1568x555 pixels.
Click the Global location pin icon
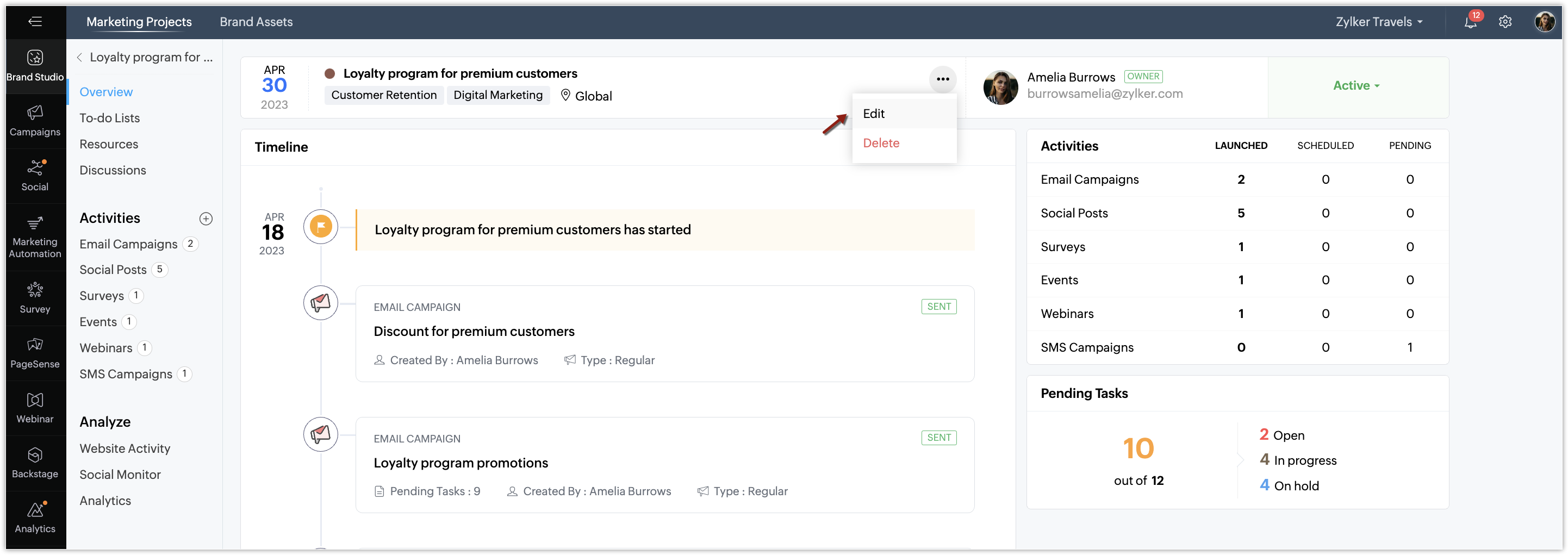click(565, 96)
